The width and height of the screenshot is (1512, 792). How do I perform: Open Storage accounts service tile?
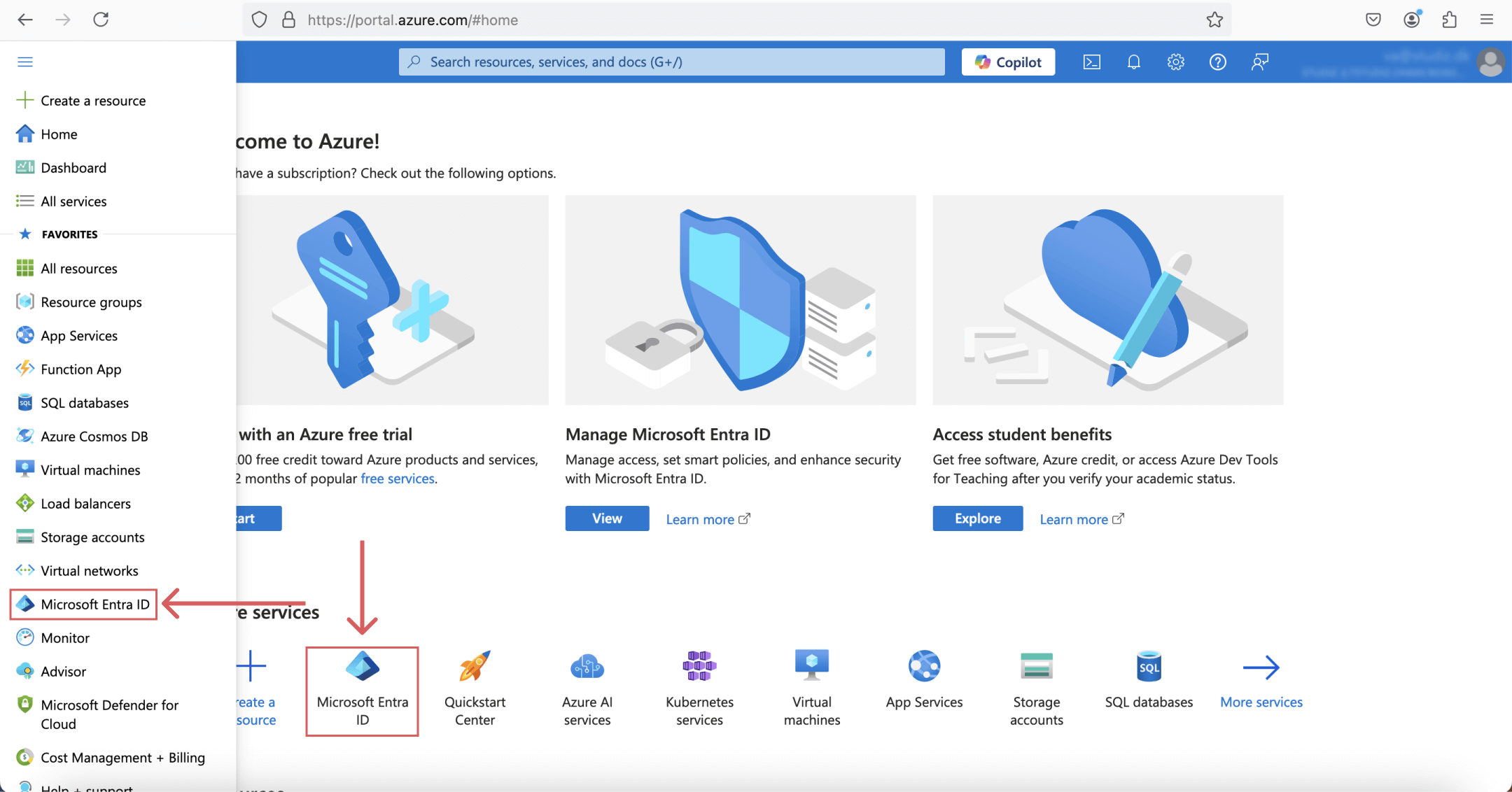1037,689
